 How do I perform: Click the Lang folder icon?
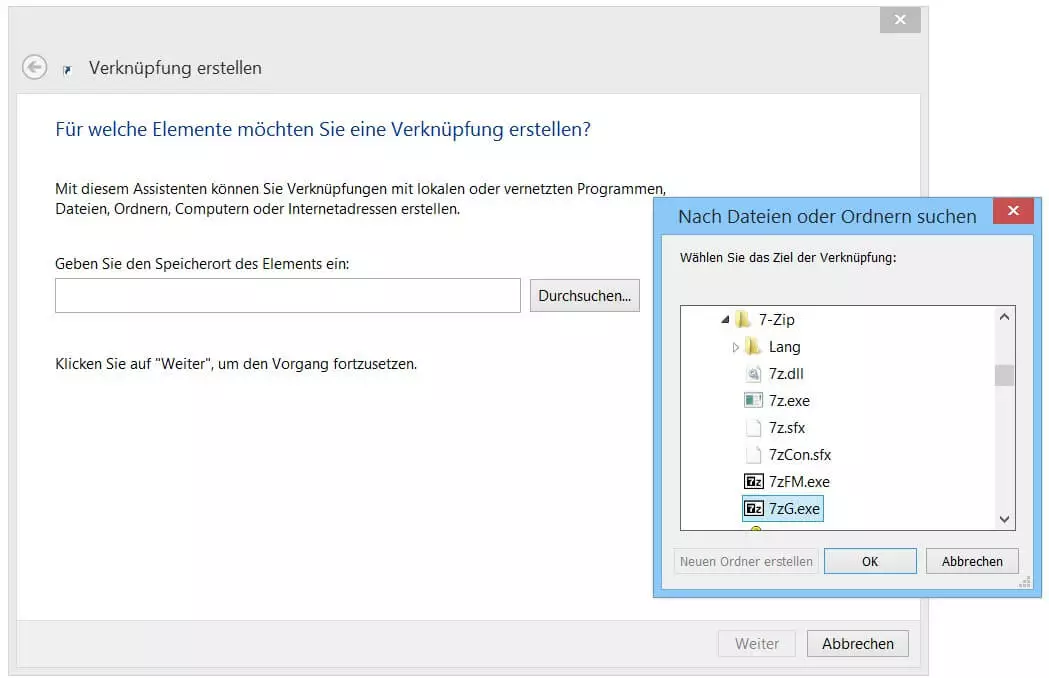(x=753, y=347)
